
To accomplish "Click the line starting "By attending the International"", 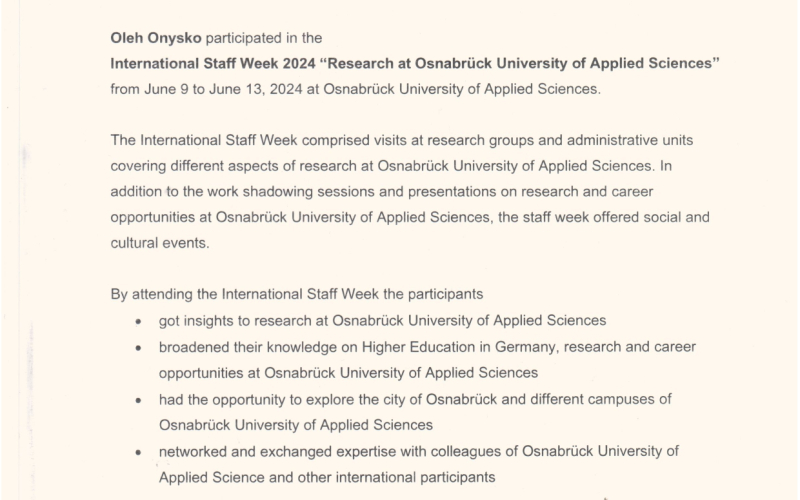I will tap(296, 294).
